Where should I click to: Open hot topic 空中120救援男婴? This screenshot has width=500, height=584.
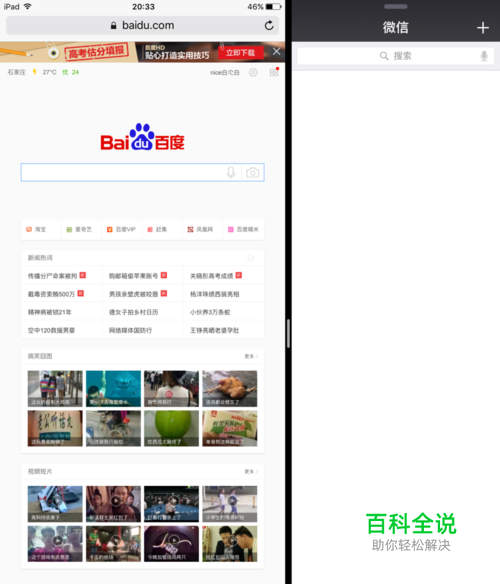click(51, 330)
